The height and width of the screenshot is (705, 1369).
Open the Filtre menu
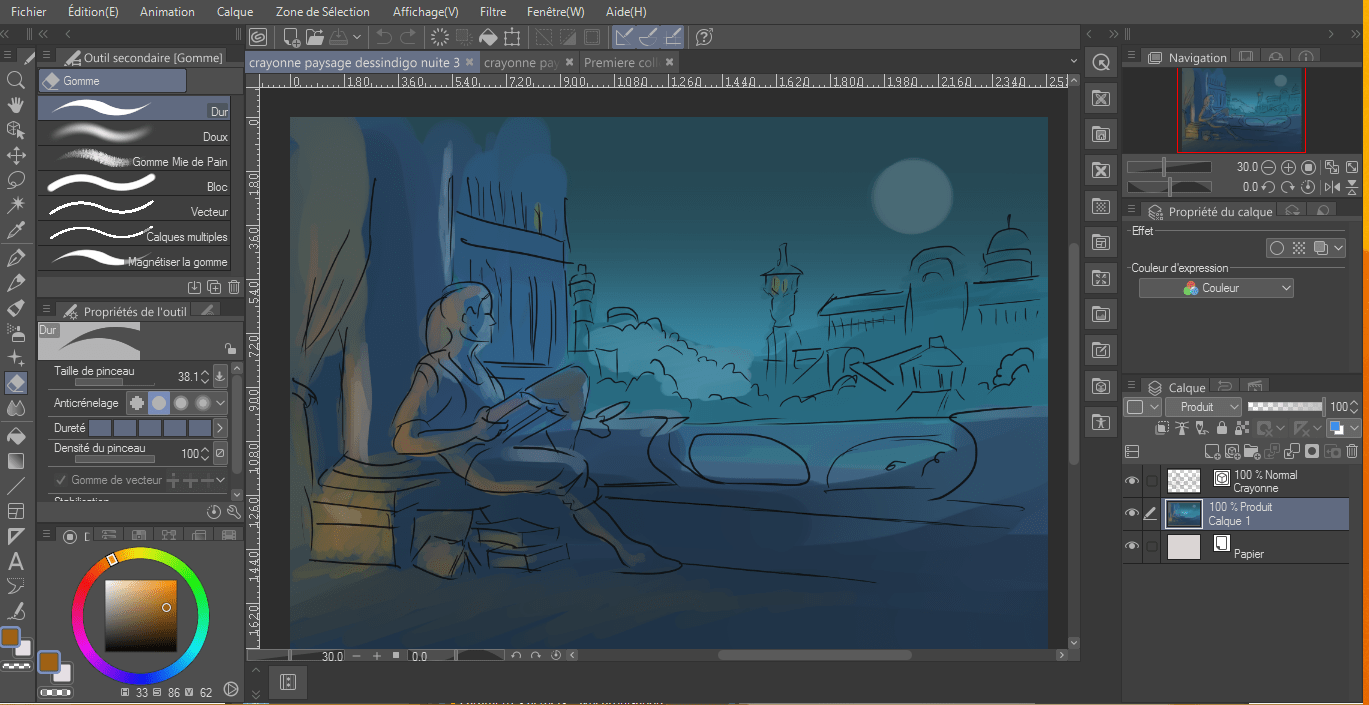click(492, 12)
